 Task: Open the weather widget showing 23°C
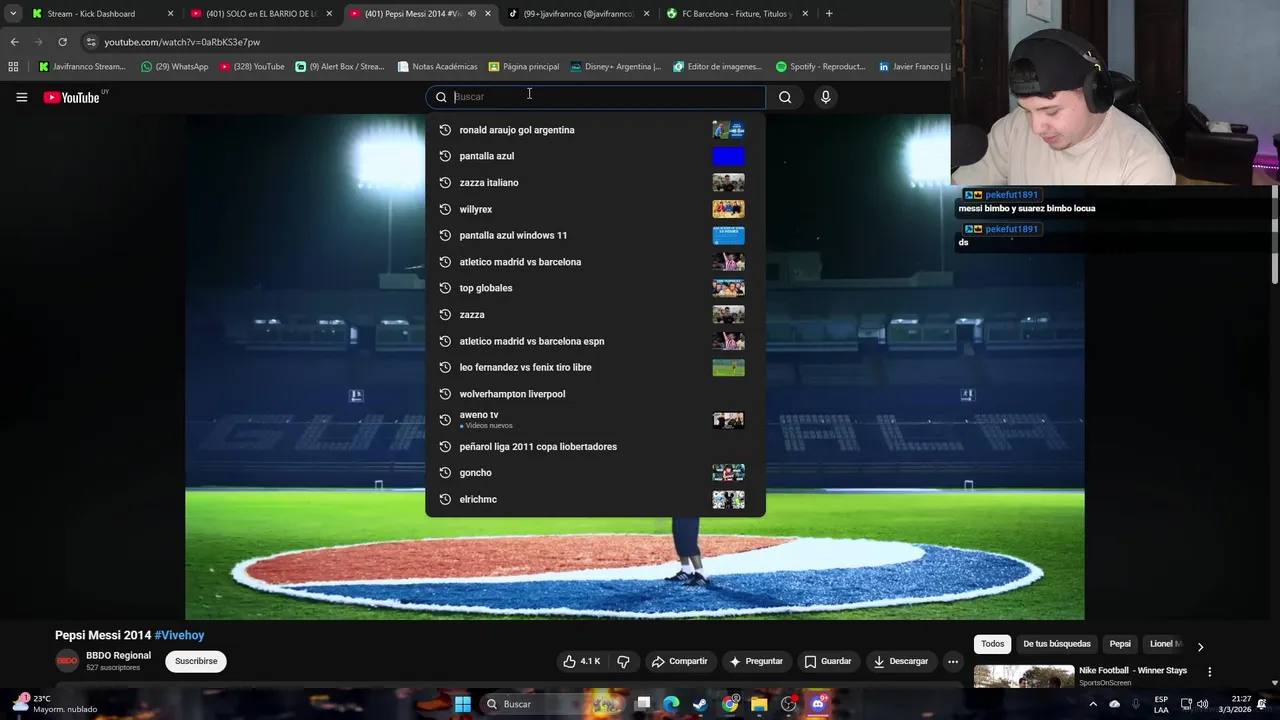[x=55, y=703]
